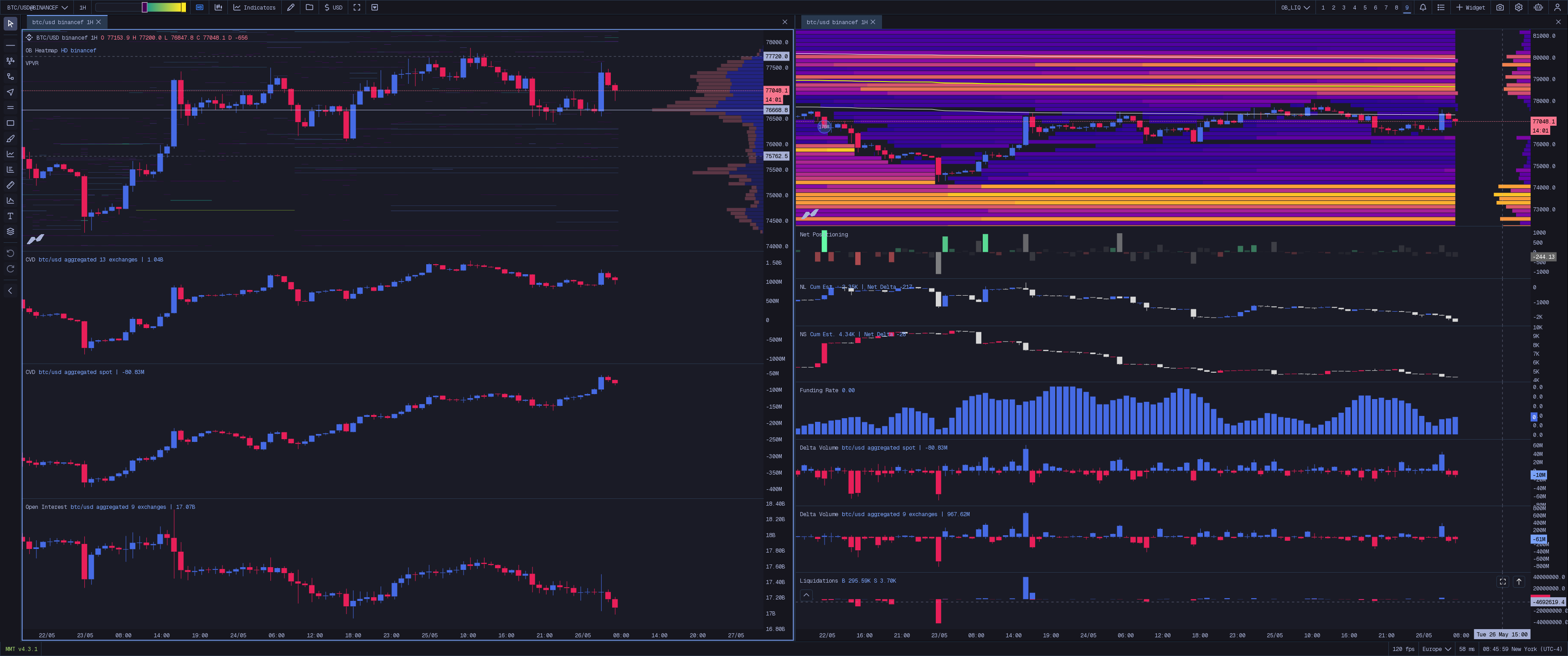Toggle the pencil drawing mode in top toolbar
Viewport: 1568px width, 656px height.
(291, 7)
